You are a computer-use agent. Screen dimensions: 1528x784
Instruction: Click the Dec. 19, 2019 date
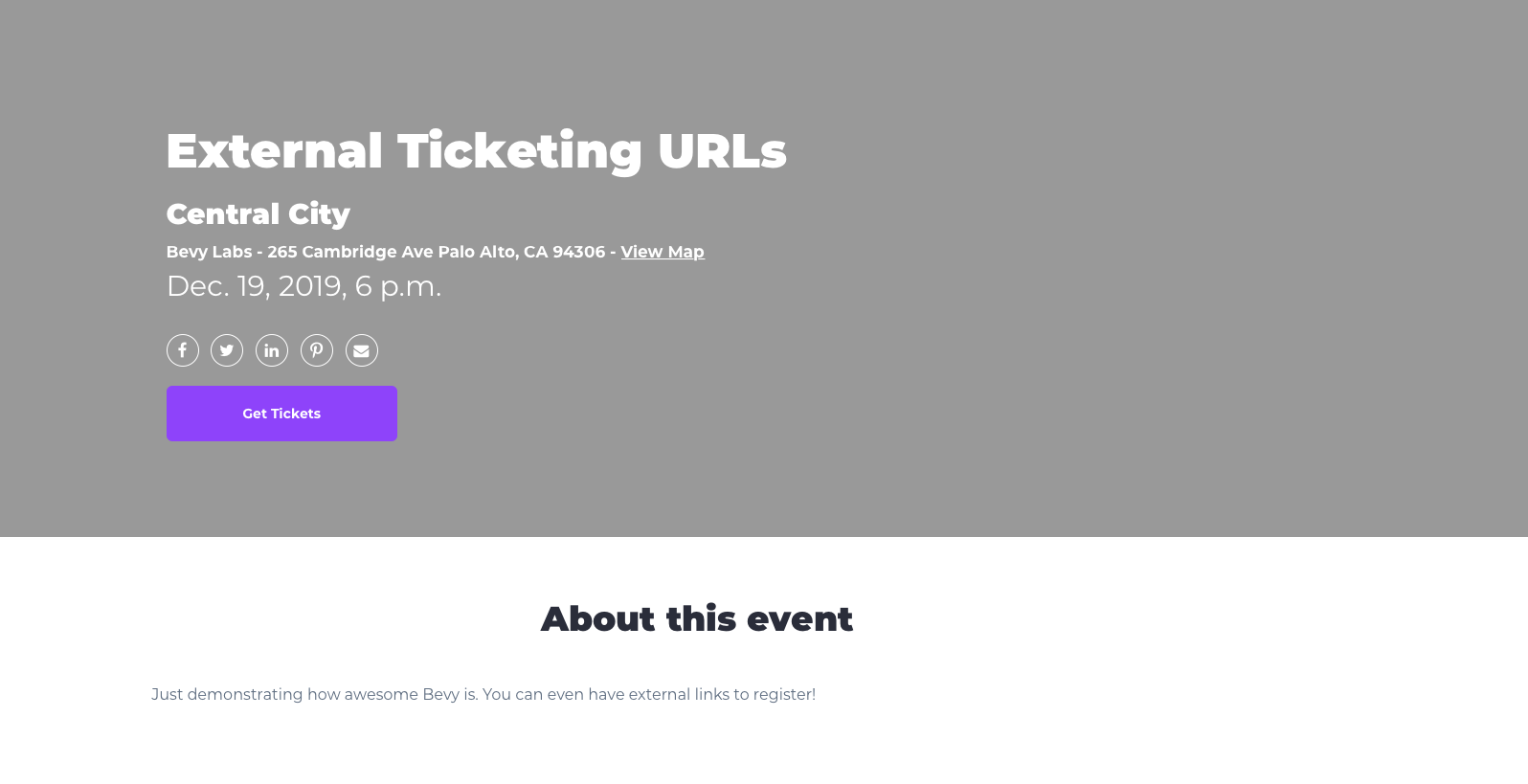coord(256,286)
